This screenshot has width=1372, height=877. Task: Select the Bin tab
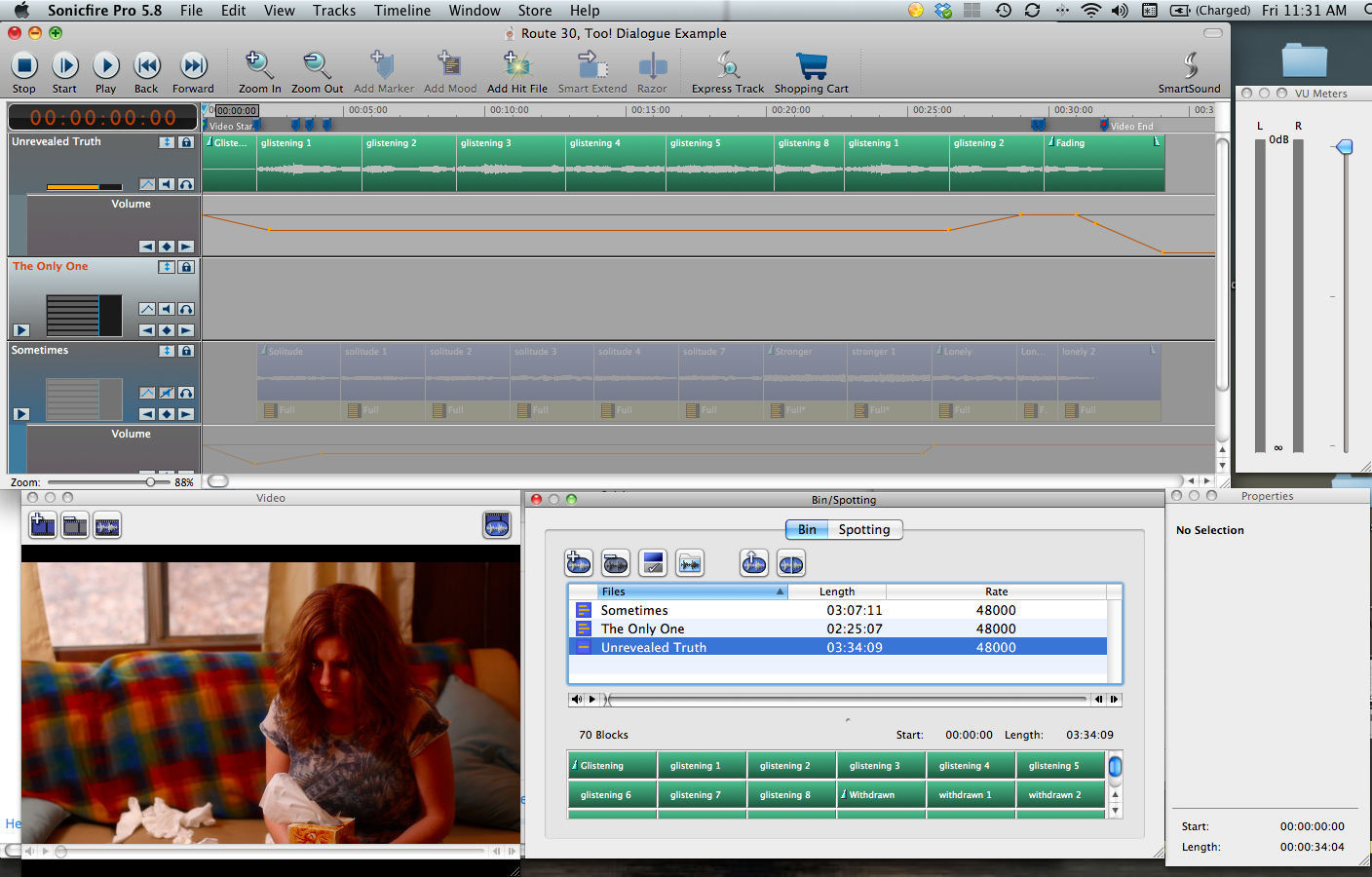(807, 529)
